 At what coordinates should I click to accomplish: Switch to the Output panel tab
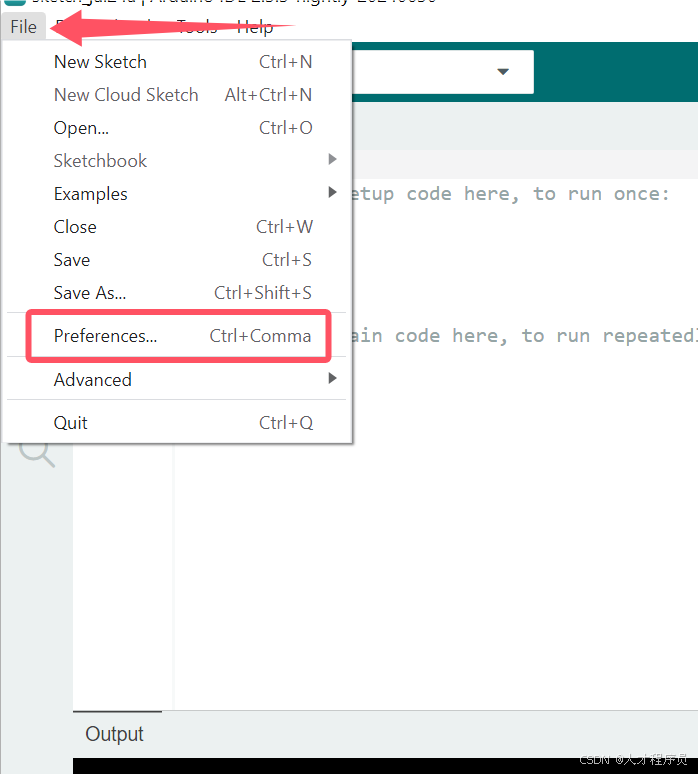115,734
